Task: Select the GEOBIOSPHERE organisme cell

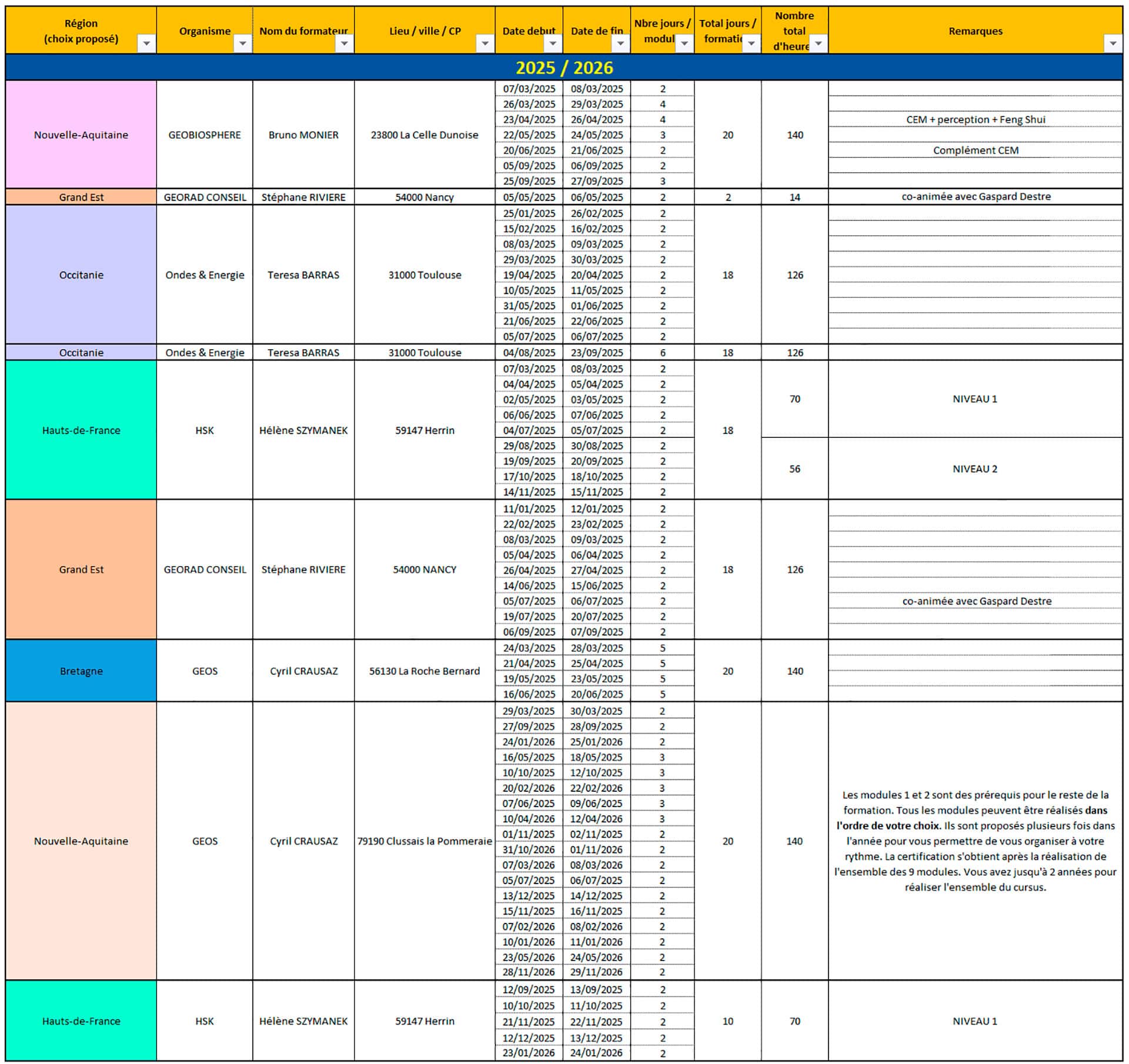Action: coord(205,135)
